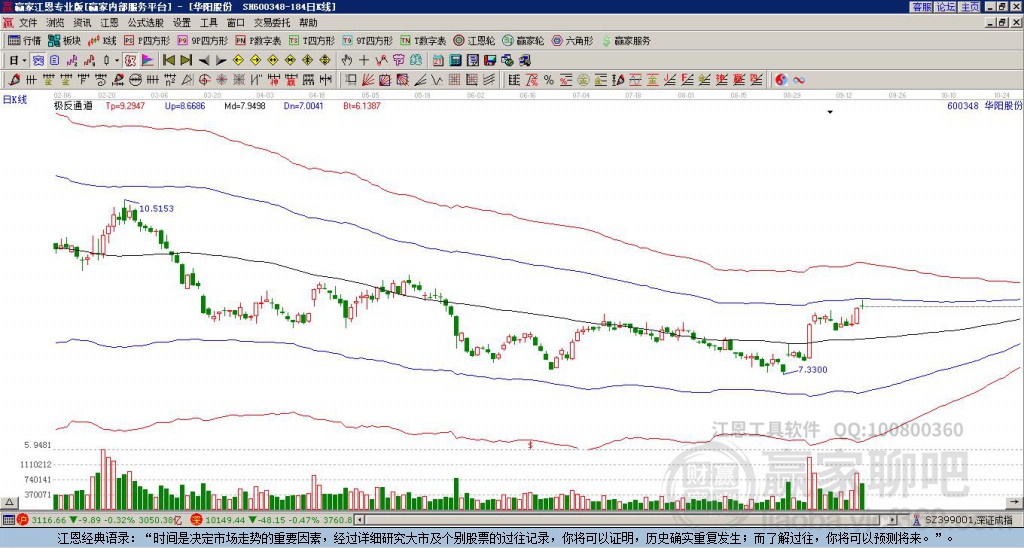Click the Tp=9.2947 channel value

[125, 106]
